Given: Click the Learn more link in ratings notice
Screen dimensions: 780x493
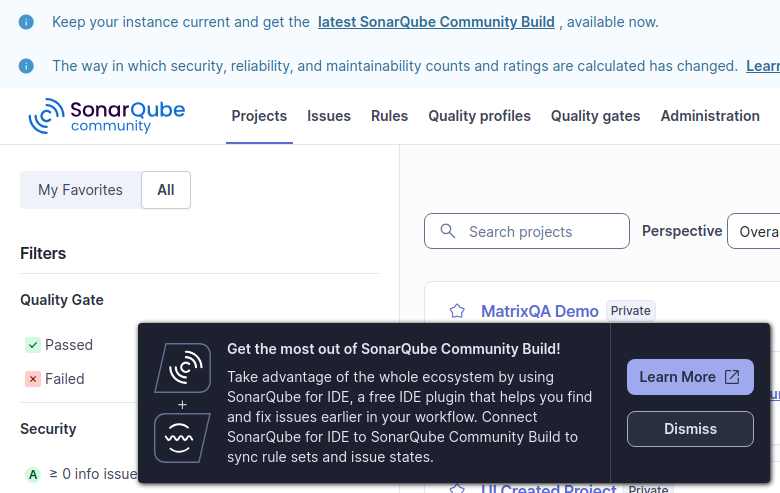Looking at the screenshot, I should pyautogui.click(x=763, y=66).
